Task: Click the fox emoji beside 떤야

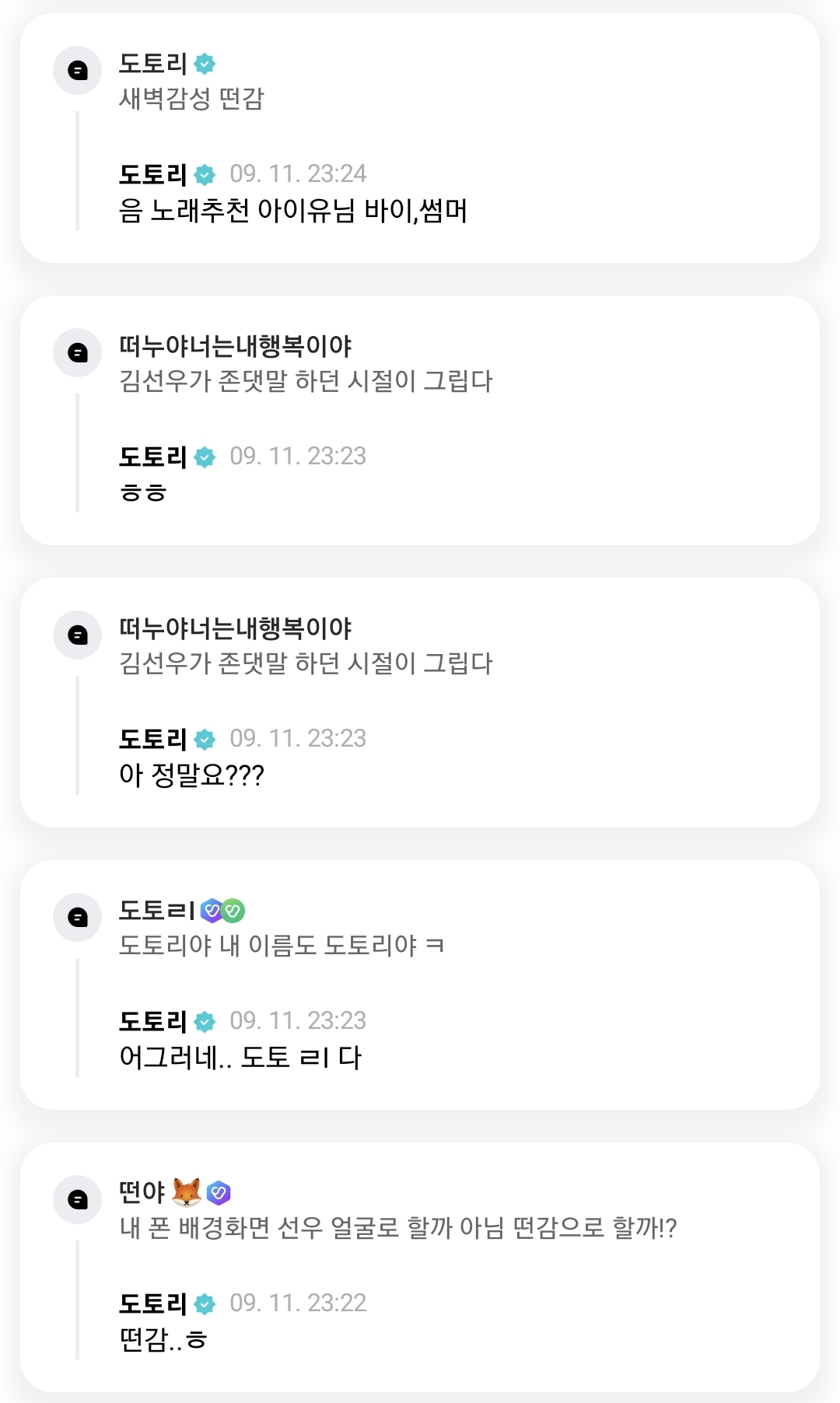Action: (187, 1191)
